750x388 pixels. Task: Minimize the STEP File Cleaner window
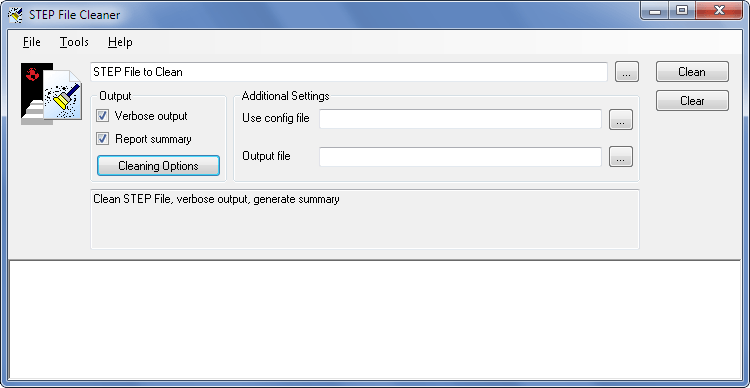point(655,11)
